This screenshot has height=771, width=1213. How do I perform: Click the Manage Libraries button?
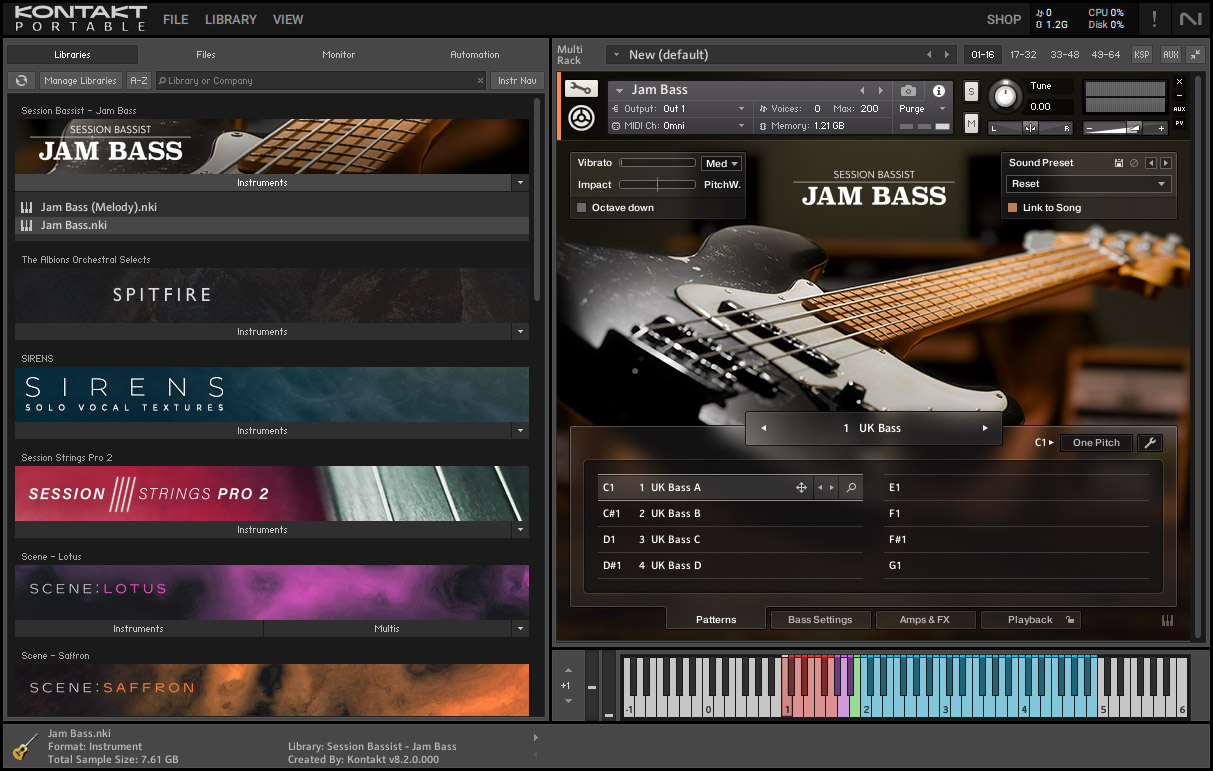81,81
